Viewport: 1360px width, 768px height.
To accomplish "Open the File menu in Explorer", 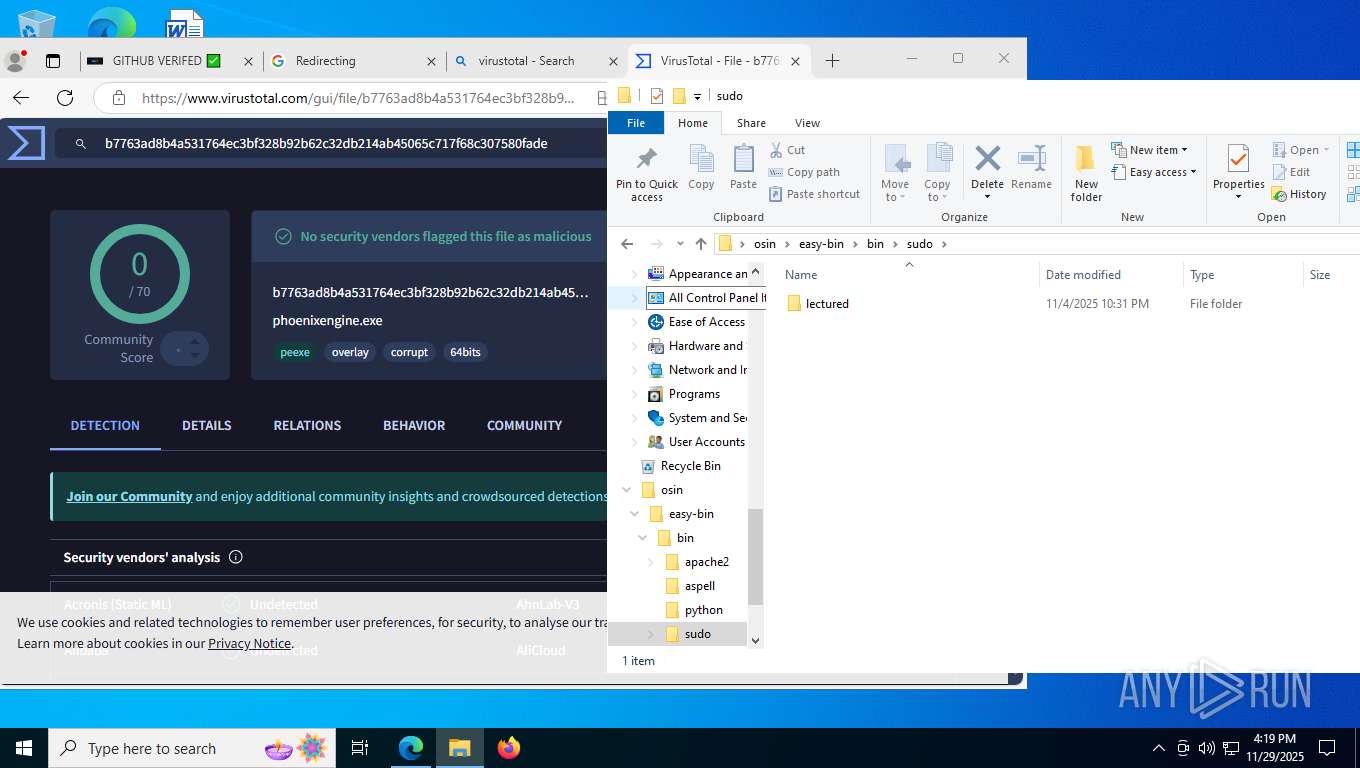I will tap(636, 123).
